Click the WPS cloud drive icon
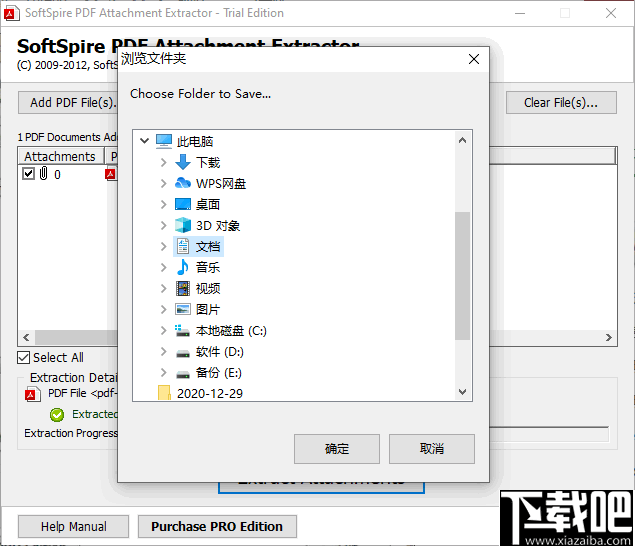This screenshot has width=635, height=546. pyautogui.click(x=183, y=183)
